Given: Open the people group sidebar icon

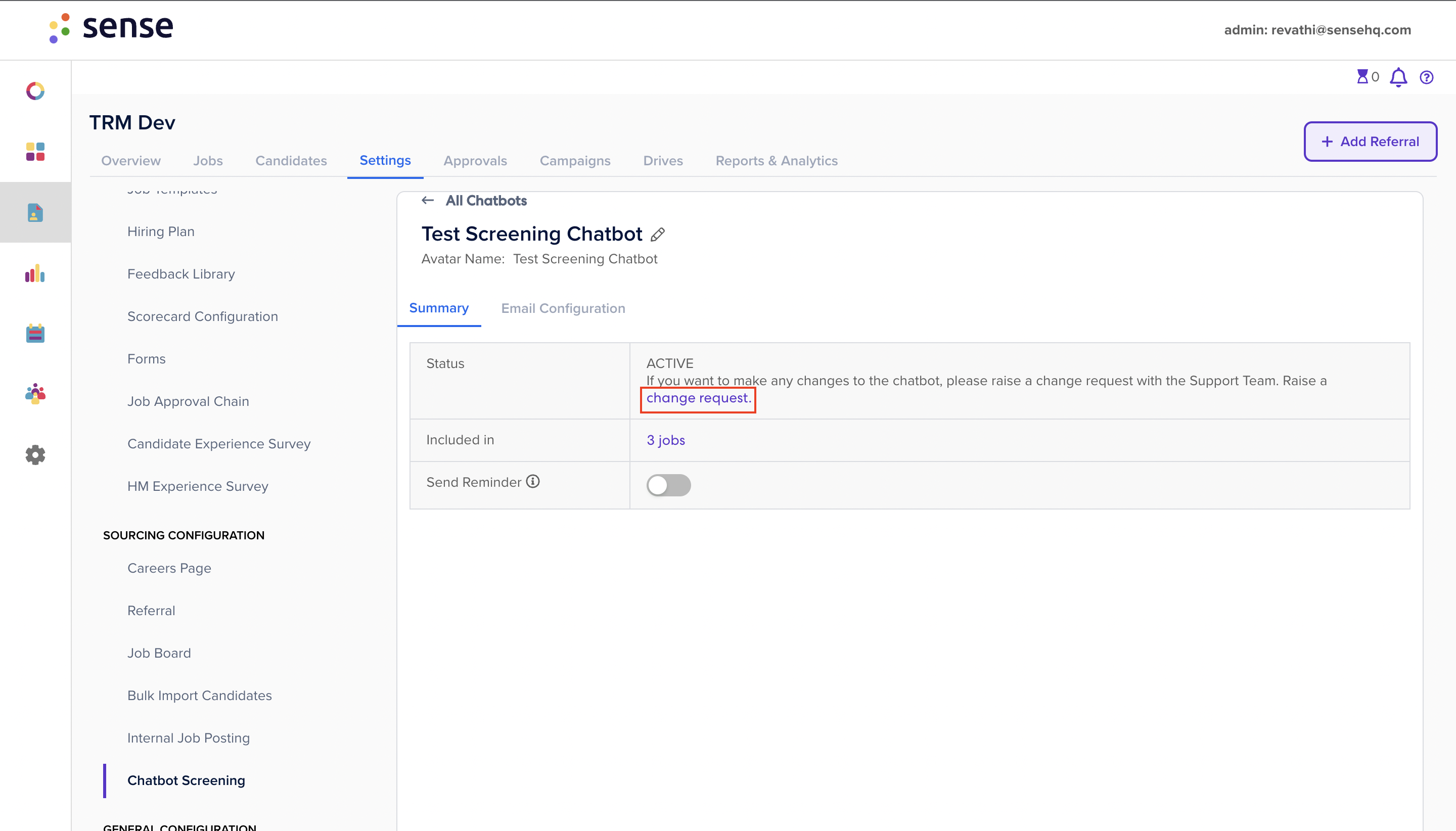Looking at the screenshot, I should coord(35,394).
